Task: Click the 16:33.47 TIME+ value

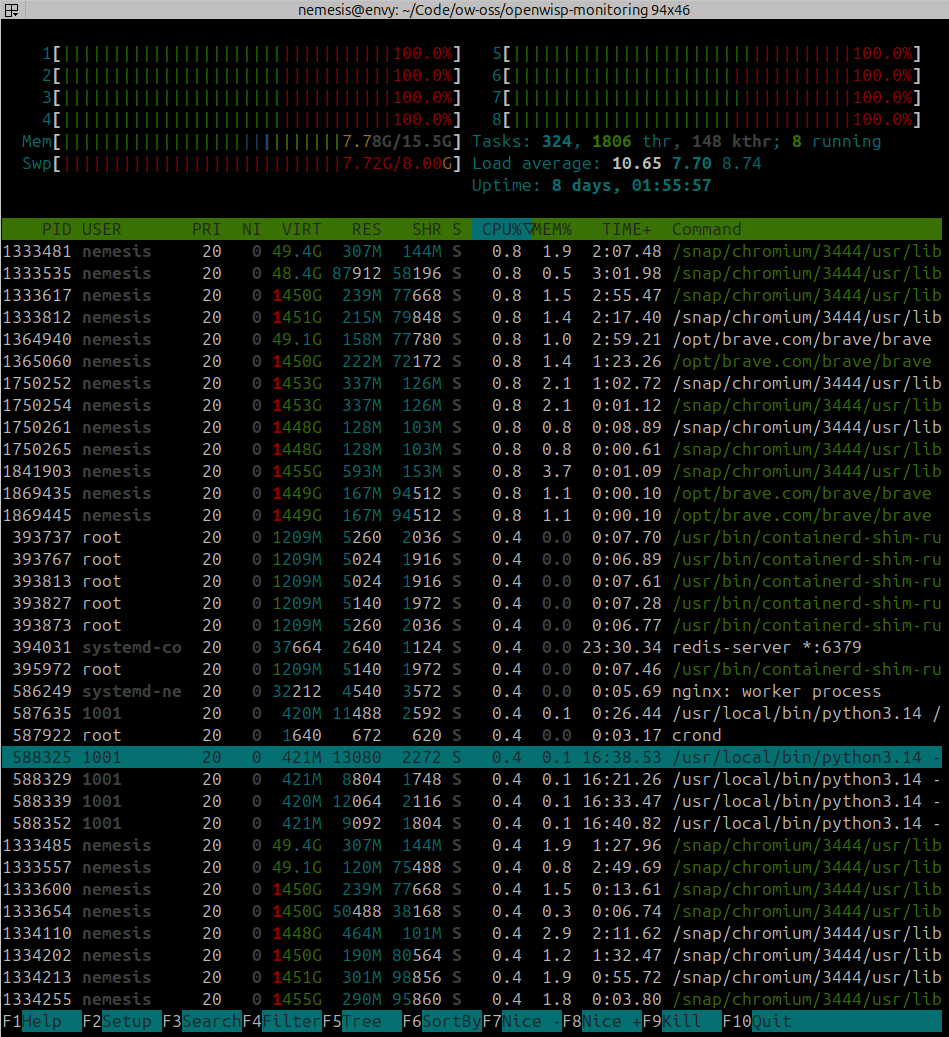Action: click(x=622, y=802)
